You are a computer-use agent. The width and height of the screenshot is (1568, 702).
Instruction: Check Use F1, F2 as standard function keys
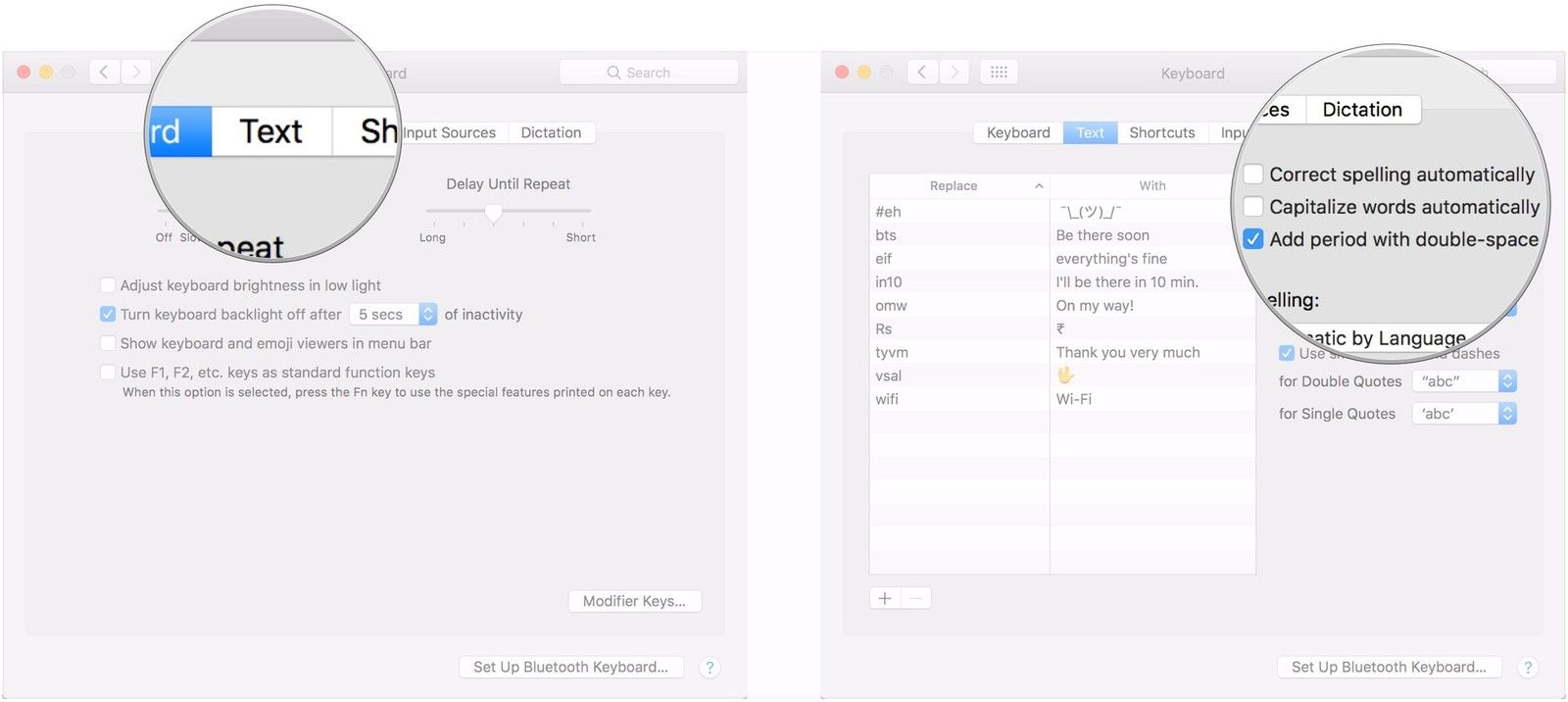[108, 373]
